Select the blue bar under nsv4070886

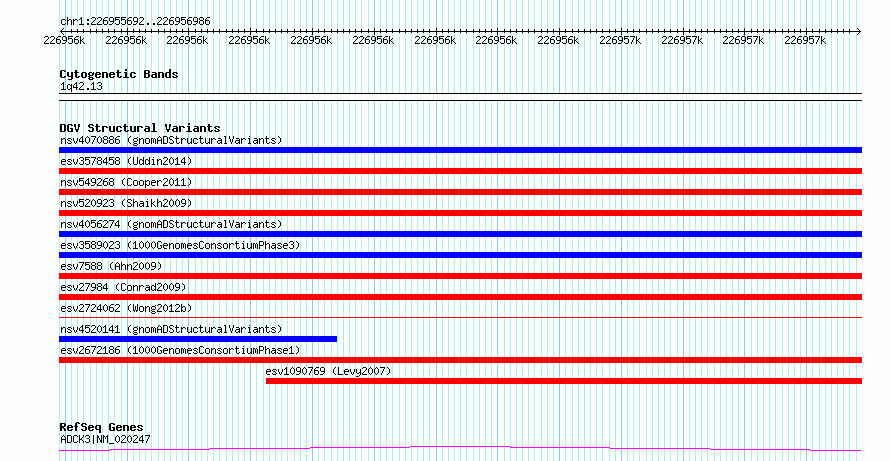pyautogui.click(x=460, y=150)
